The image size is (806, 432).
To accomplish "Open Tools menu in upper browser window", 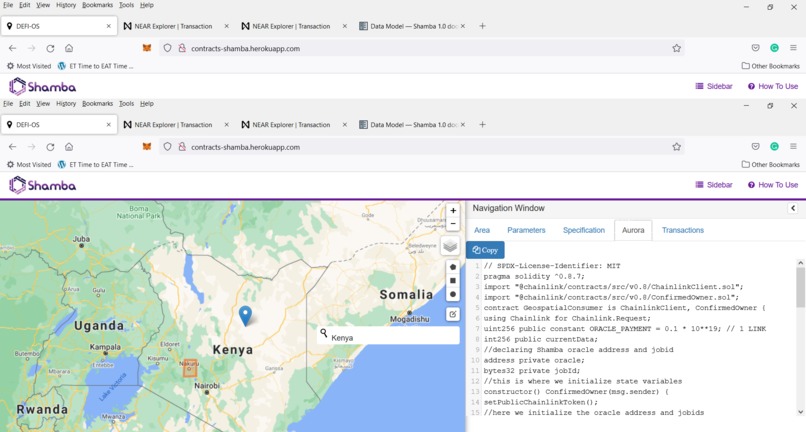I will tap(126, 5).
